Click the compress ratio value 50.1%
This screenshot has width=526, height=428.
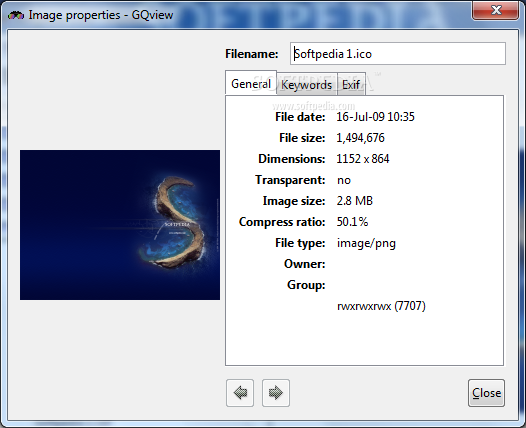(352, 222)
